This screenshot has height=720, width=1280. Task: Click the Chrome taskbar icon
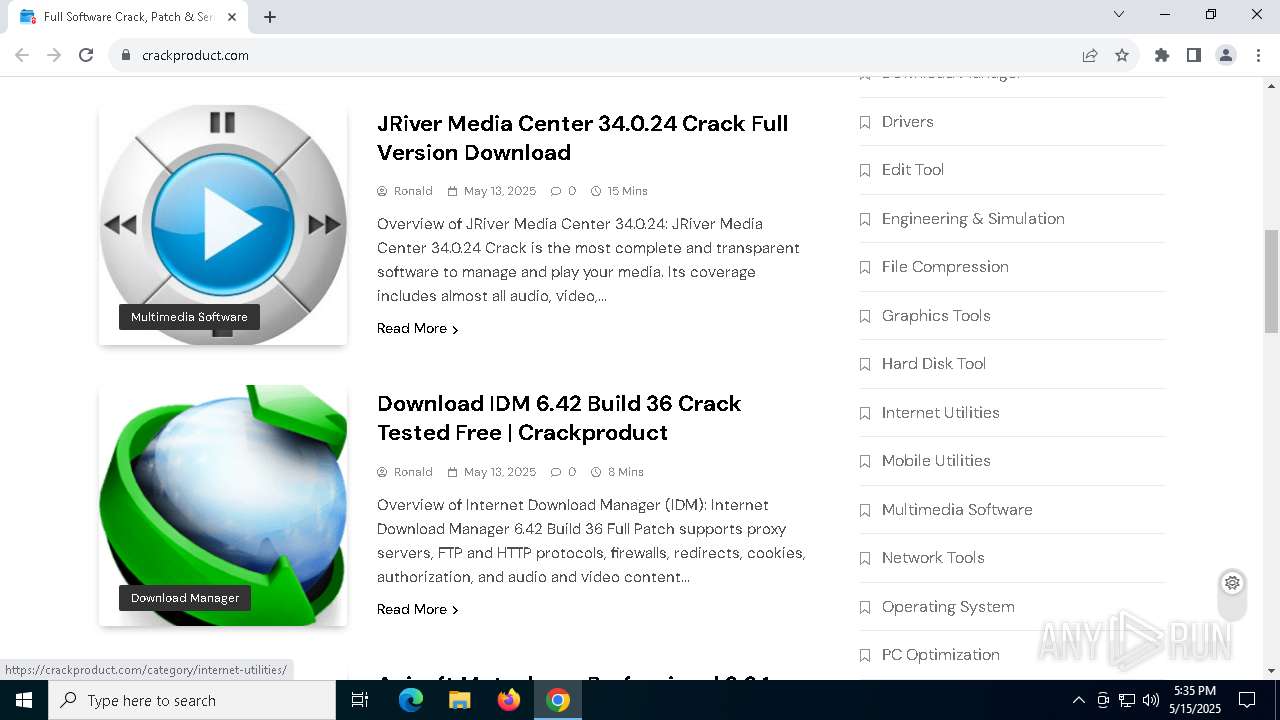(558, 700)
